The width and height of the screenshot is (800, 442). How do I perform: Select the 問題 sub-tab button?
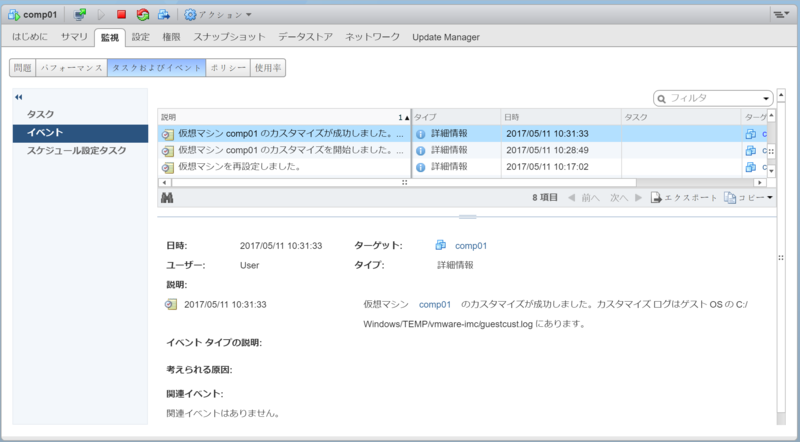coord(22,67)
